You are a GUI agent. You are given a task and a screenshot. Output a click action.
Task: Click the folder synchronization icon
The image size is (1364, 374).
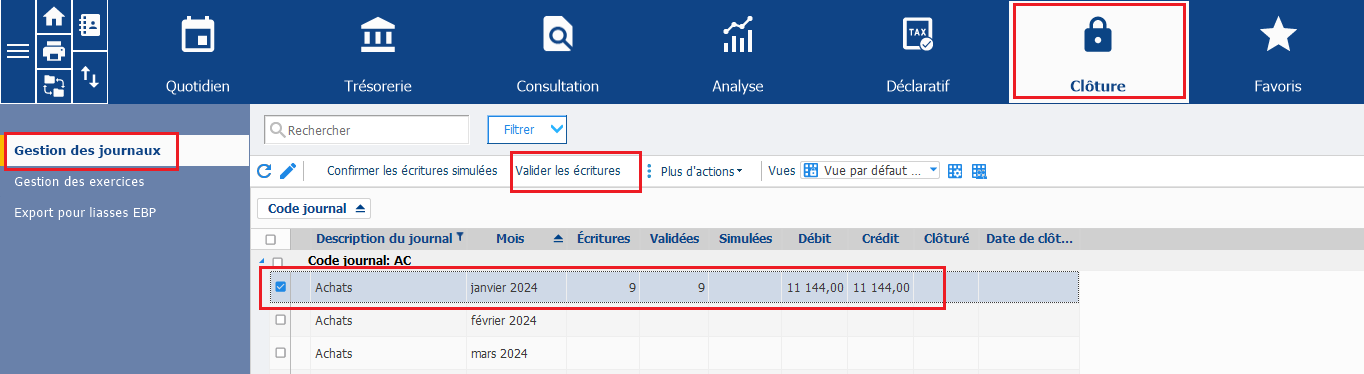pos(54,86)
